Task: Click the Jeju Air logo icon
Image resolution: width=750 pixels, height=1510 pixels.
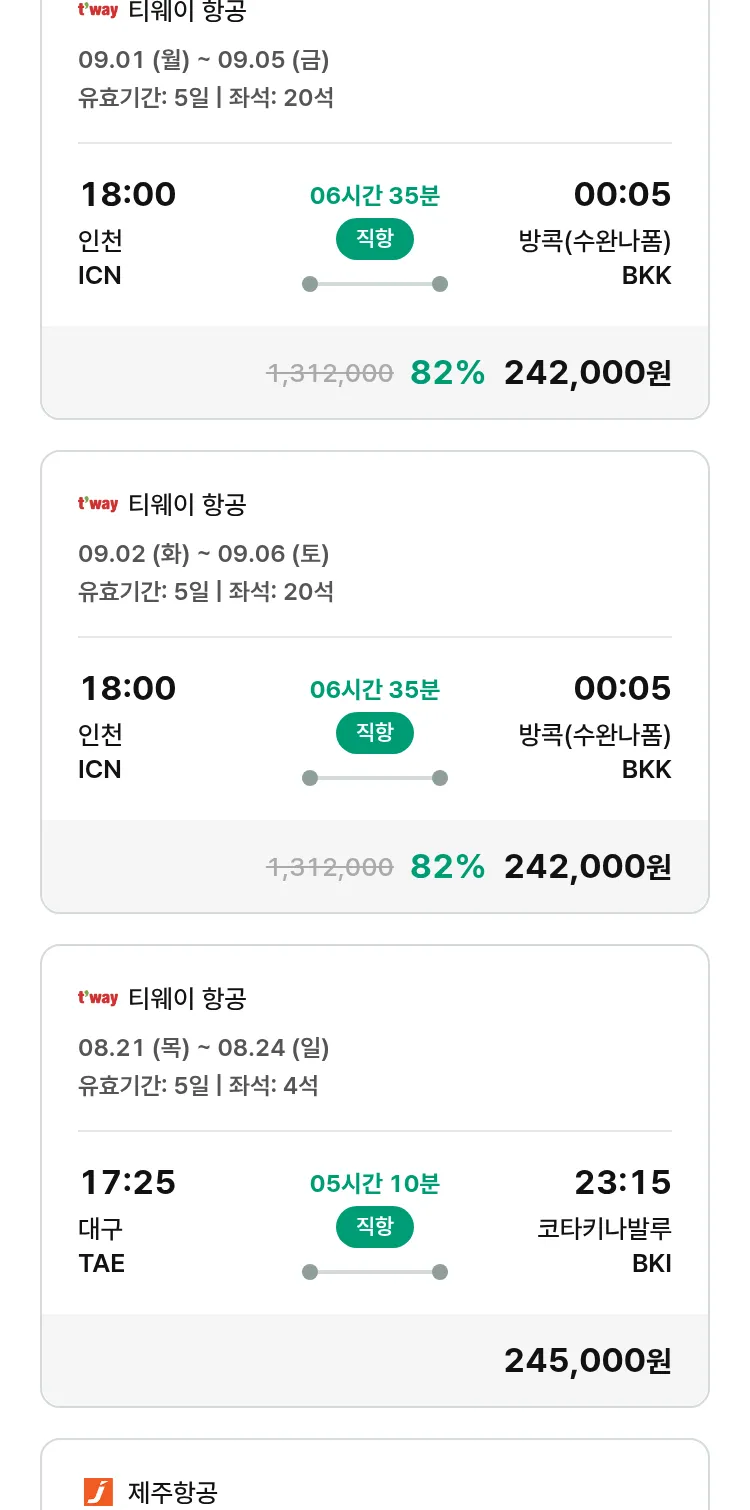Action: [98, 1492]
